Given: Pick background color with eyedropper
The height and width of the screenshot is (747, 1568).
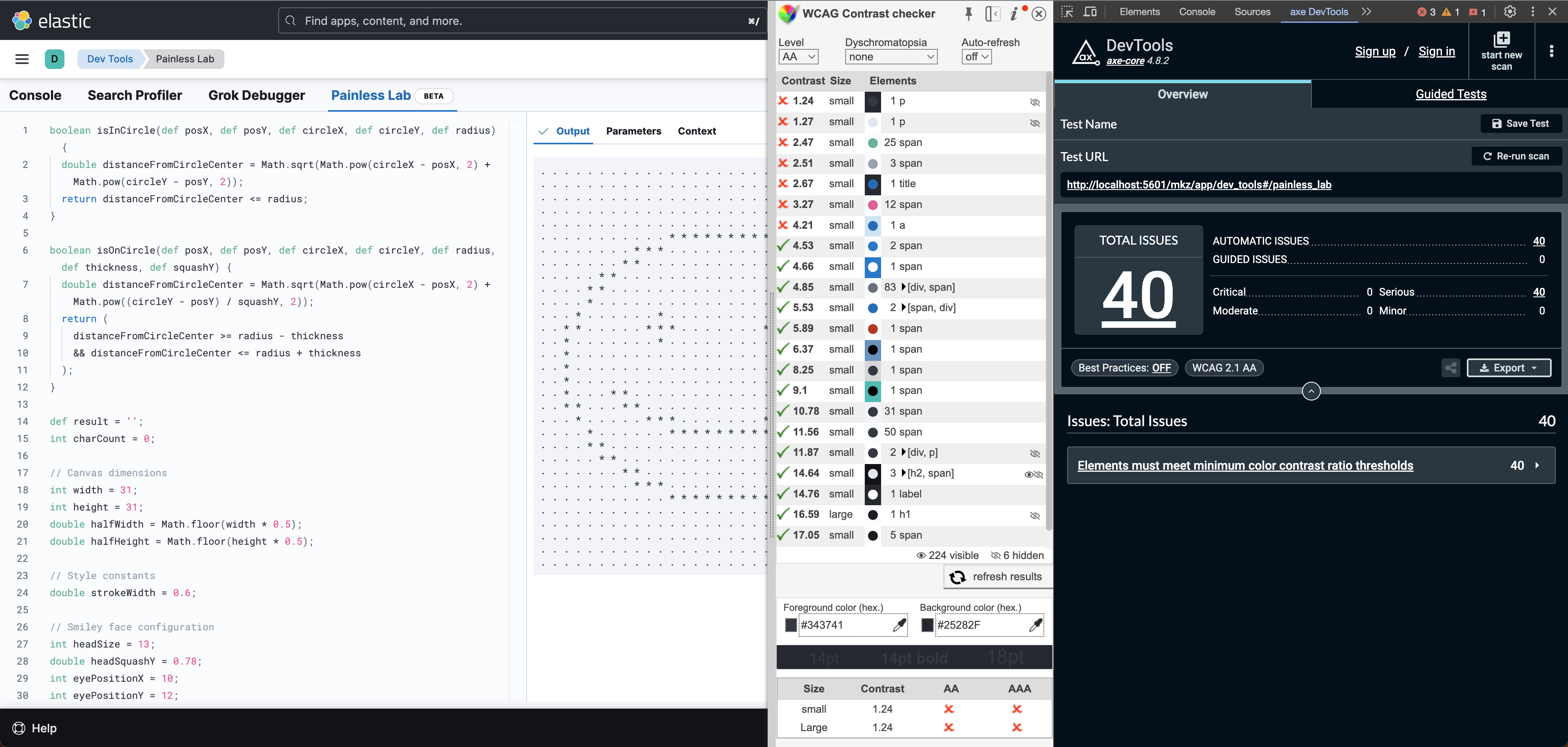Looking at the screenshot, I should pos(1035,625).
